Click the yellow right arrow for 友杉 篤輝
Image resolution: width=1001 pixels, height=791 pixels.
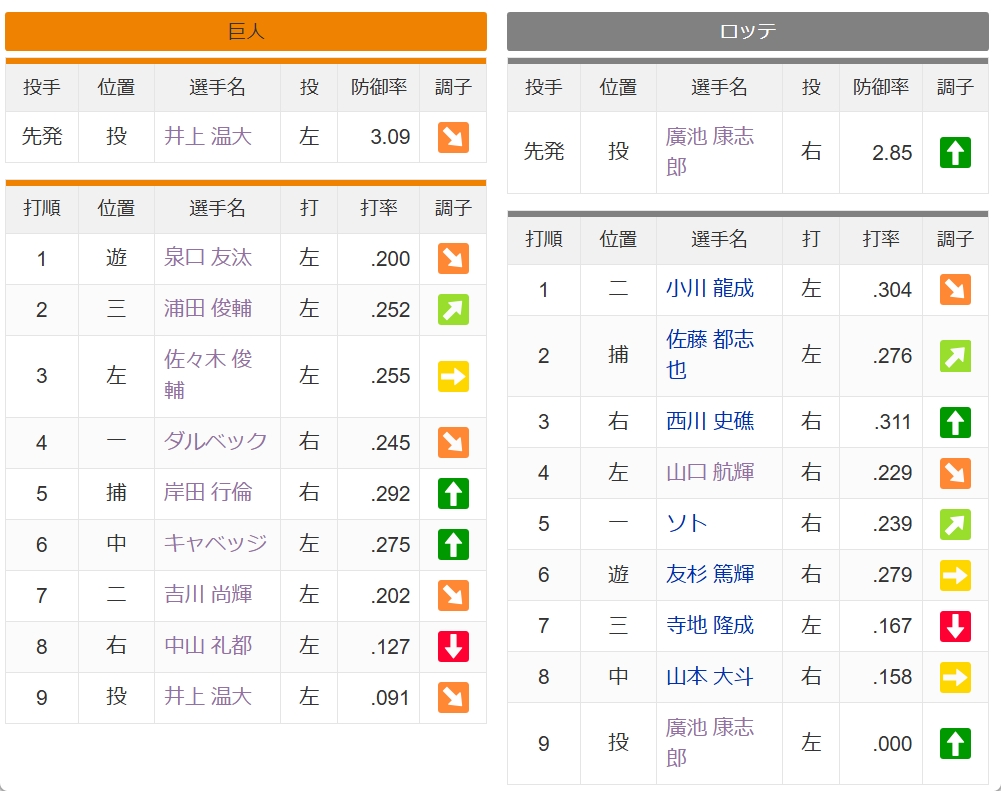point(955,575)
